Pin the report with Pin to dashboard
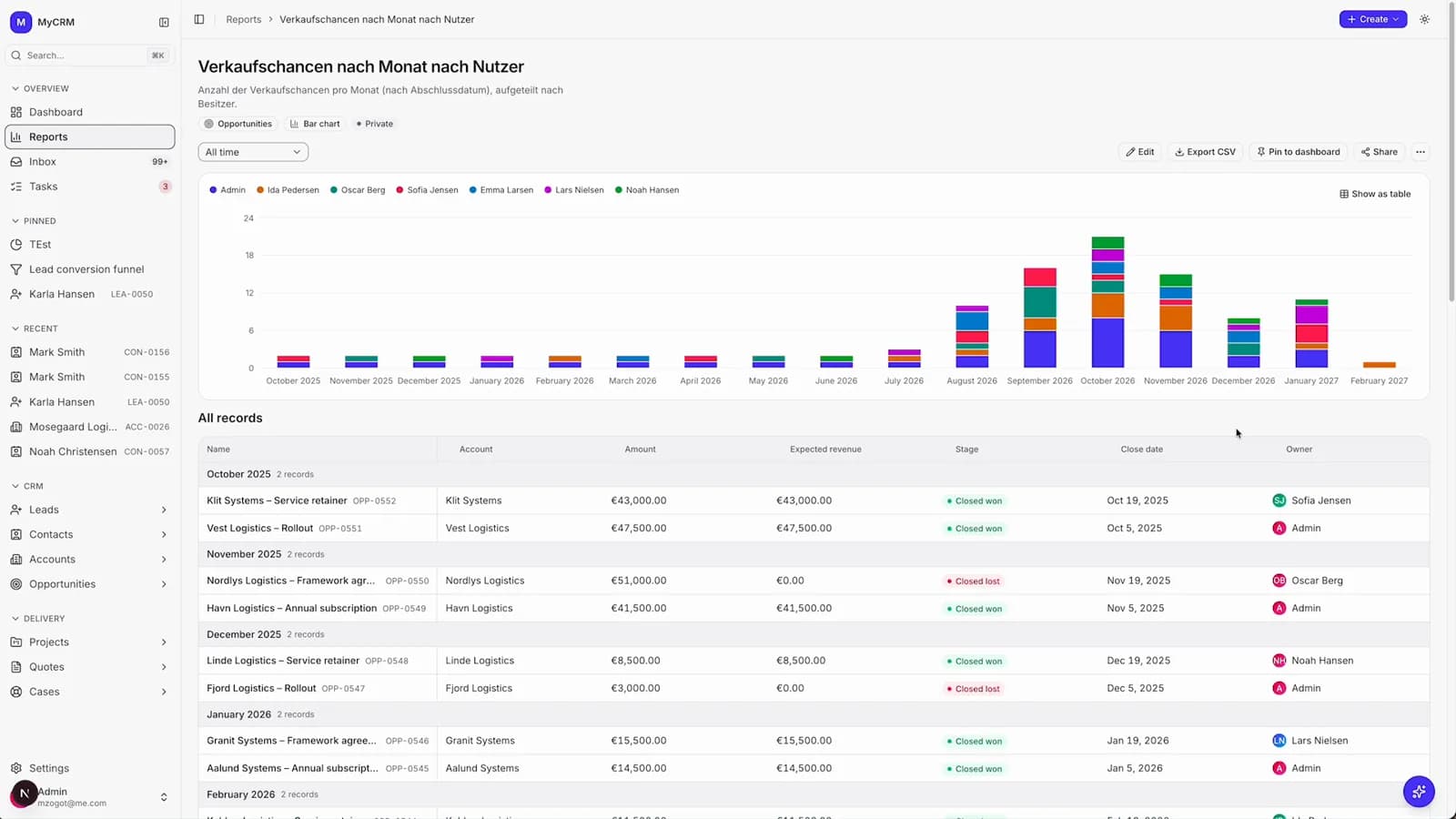The width and height of the screenshot is (1456, 819). point(1299,152)
